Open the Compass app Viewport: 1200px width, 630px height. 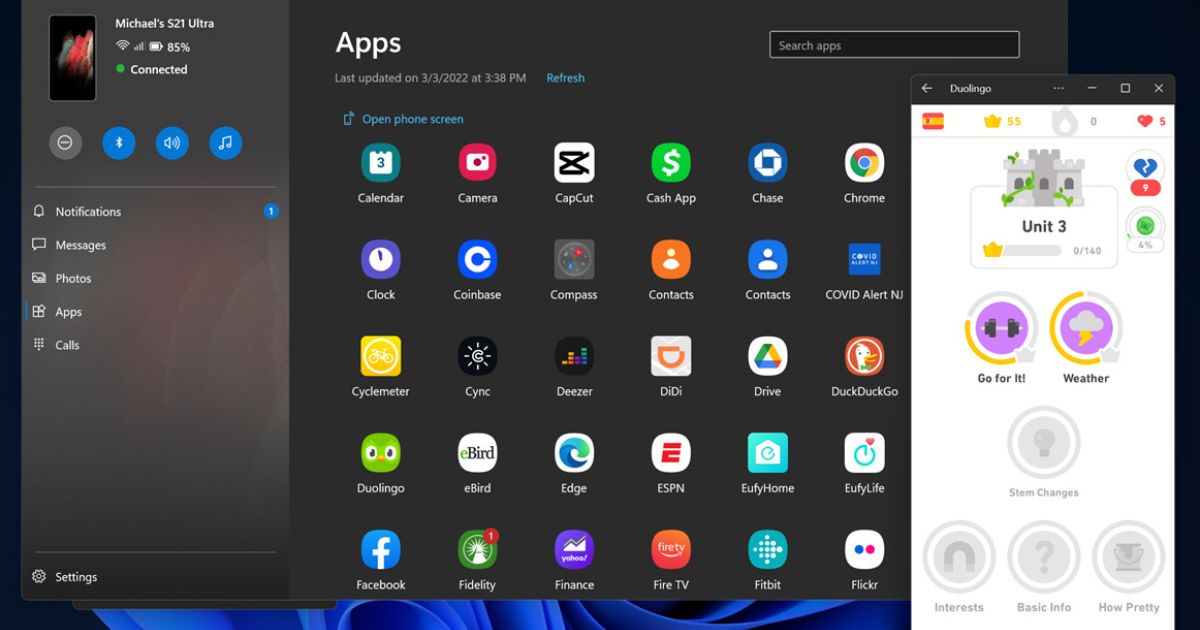pyautogui.click(x=574, y=260)
